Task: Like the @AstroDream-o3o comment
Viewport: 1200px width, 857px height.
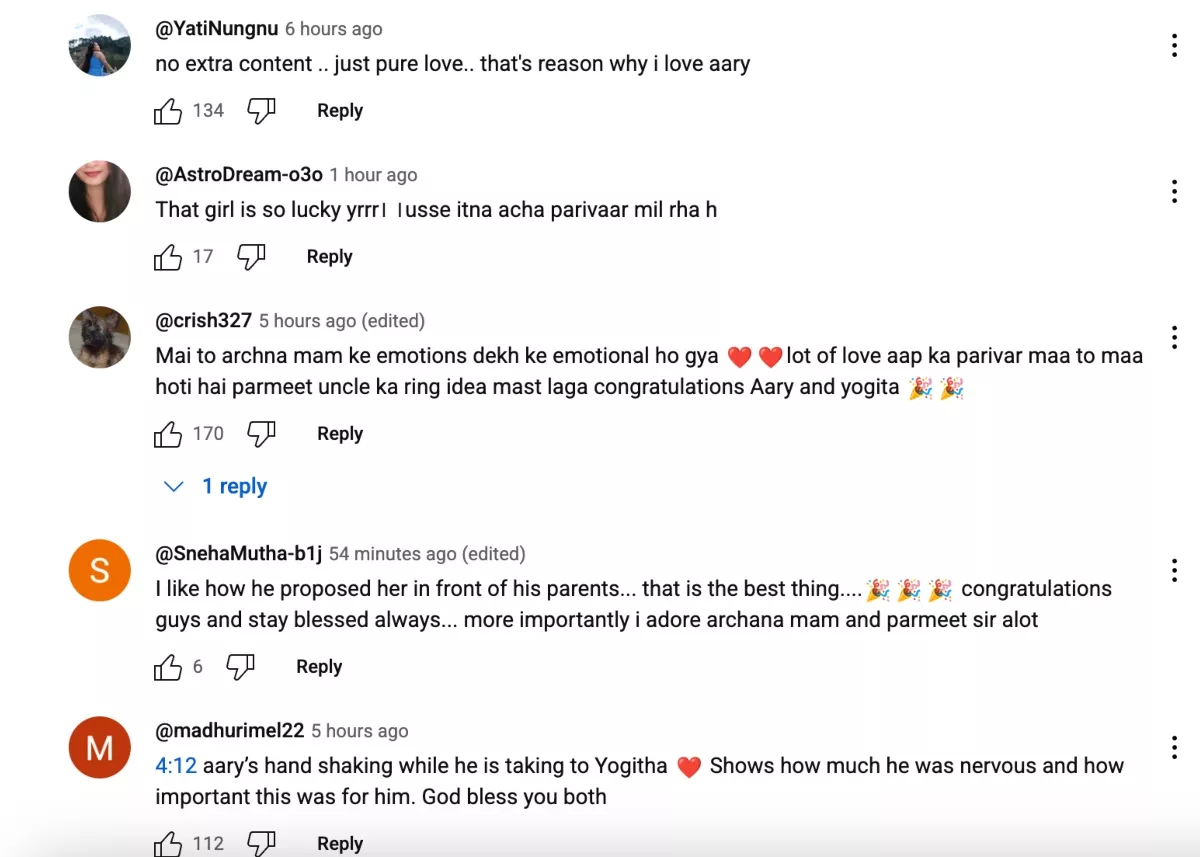Action: [168, 257]
